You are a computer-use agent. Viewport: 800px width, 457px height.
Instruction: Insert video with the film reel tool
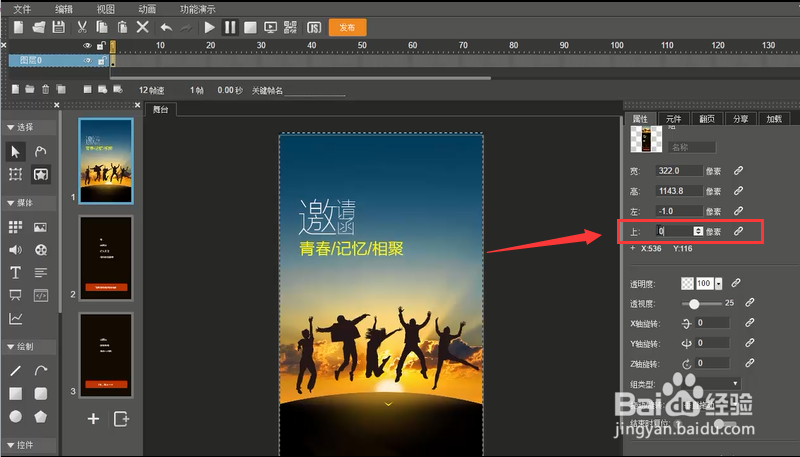click(40, 250)
